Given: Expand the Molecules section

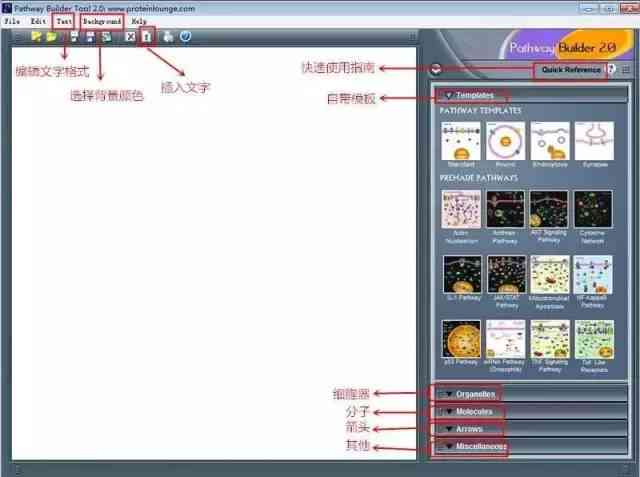Looking at the screenshot, I should tap(529, 411).
